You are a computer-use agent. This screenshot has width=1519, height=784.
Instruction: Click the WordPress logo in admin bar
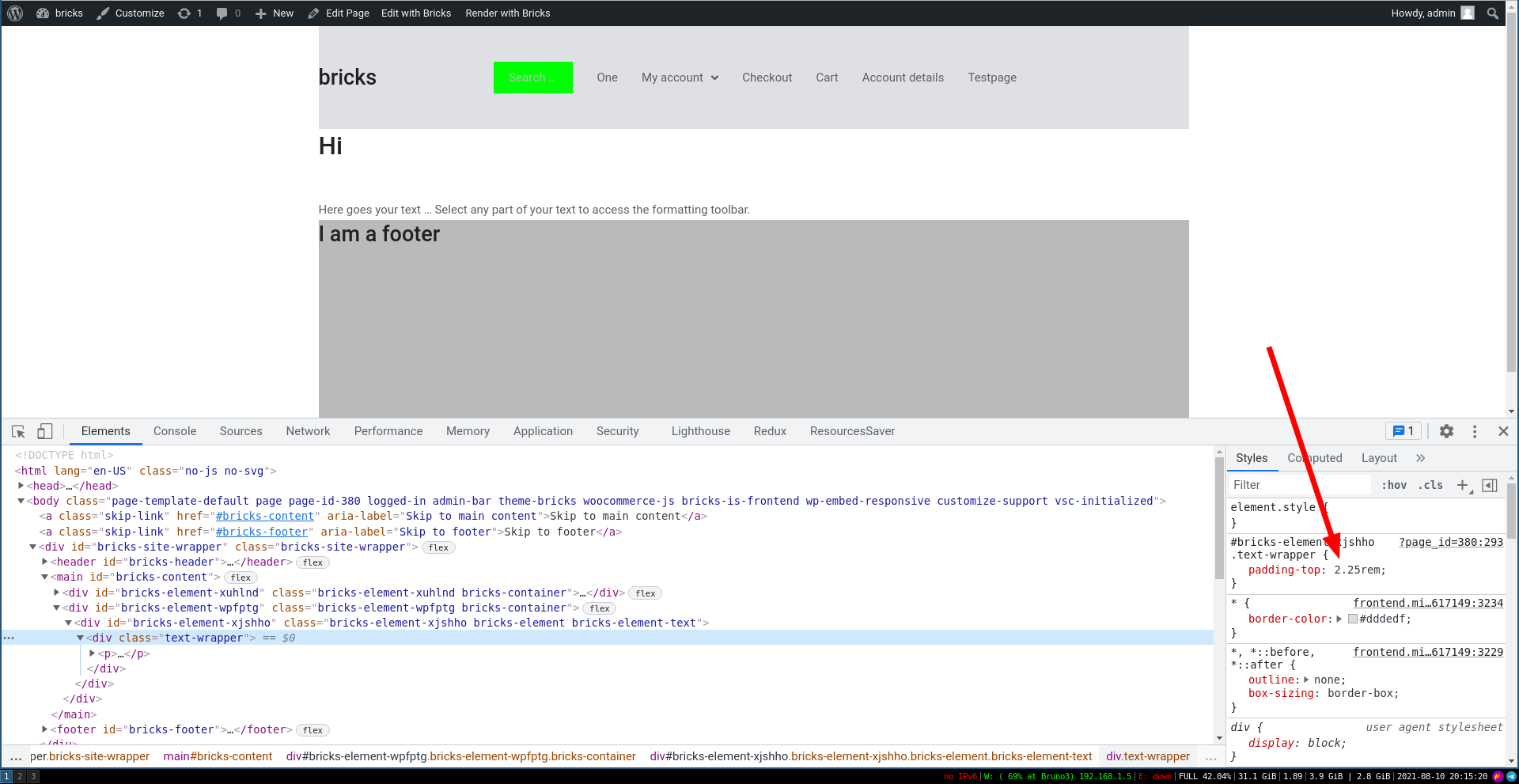pos(15,13)
